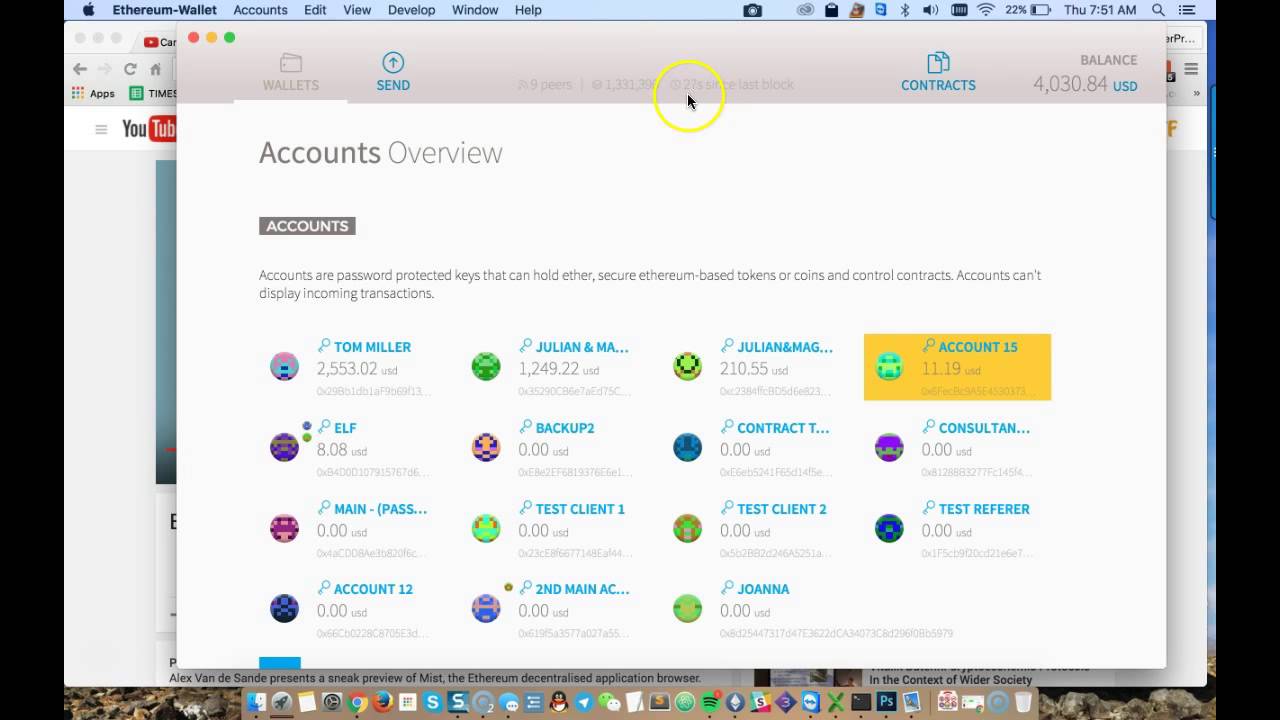Viewport: 1280px width, 720px height.
Task: Open the Trash in the Dock
Action: point(1023,703)
